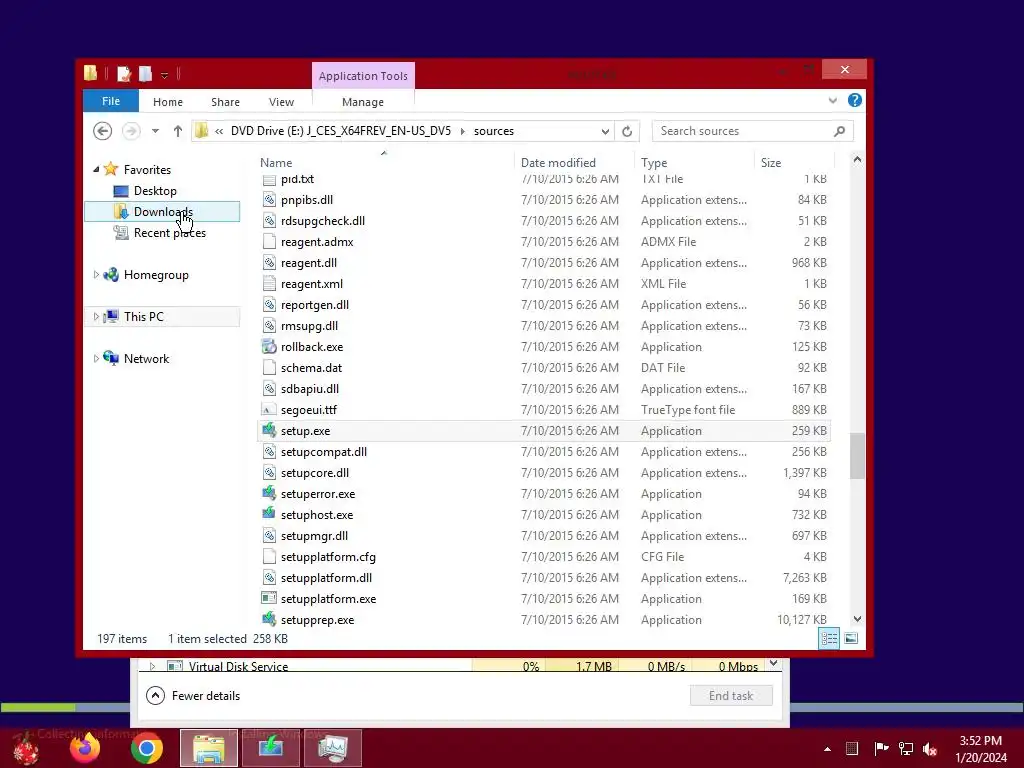Image resolution: width=1024 pixels, height=768 pixels.
Task: Switch to Large icons view icon
Action: 851,639
